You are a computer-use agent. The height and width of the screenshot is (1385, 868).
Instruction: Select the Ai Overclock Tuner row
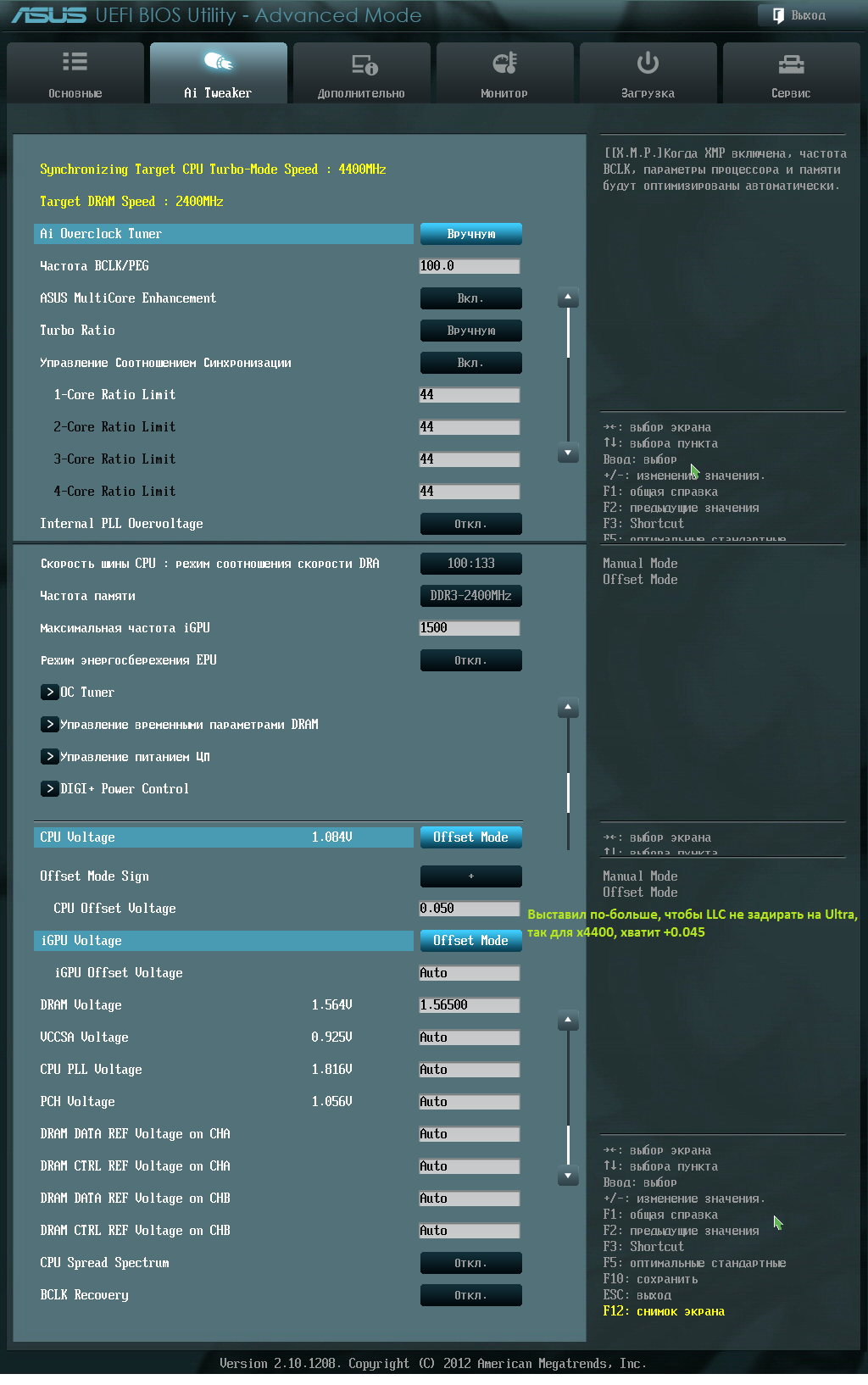point(224,234)
